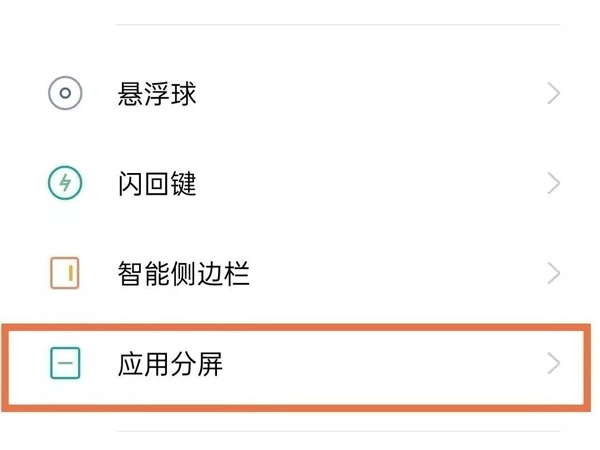Expand 智能侧边栏 using its right chevron
This screenshot has width=600, height=450.
(554, 273)
